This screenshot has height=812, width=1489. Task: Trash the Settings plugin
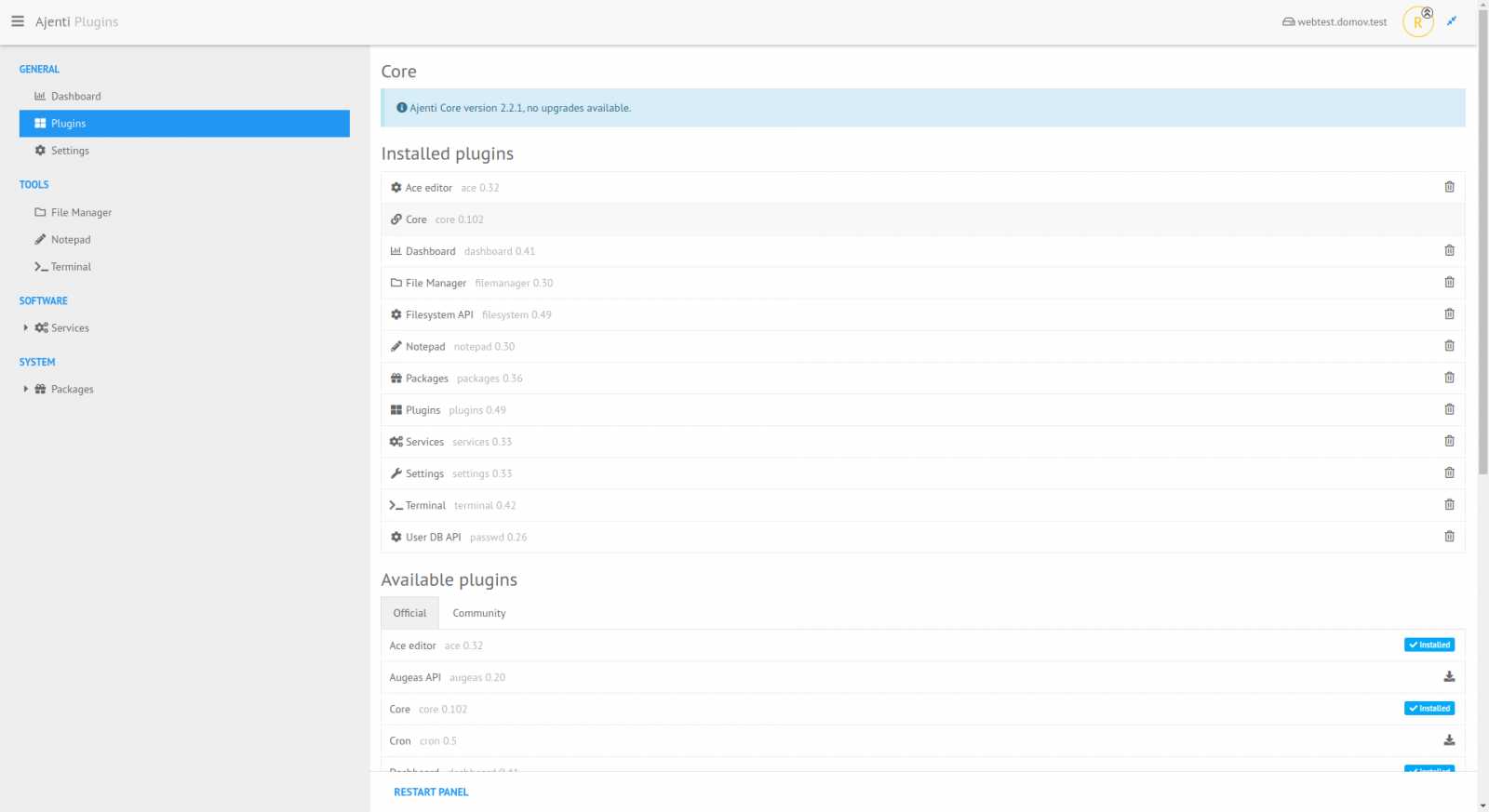[1449, 473]
